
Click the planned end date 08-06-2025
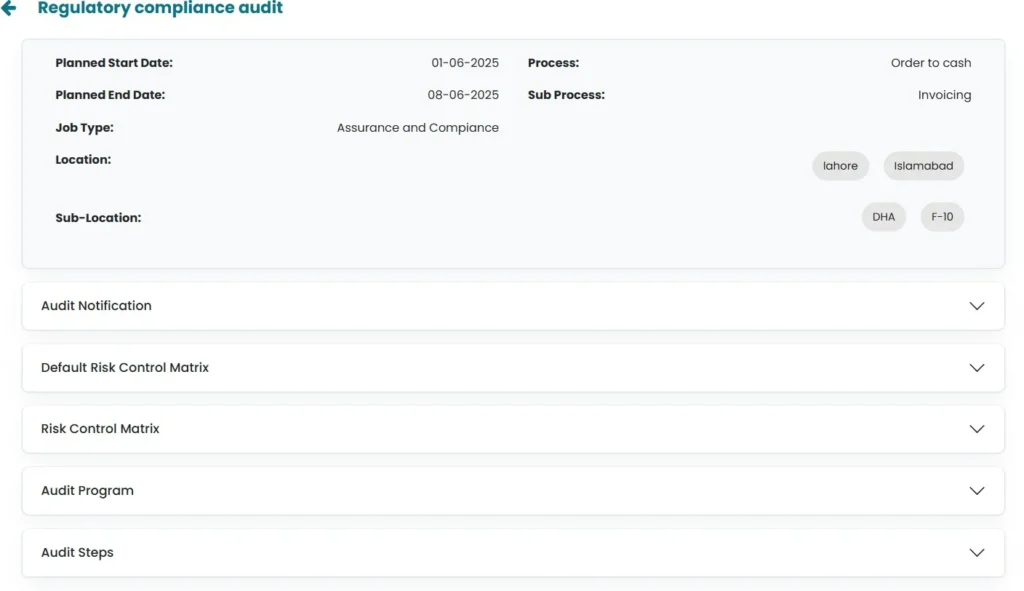(463, 95)
